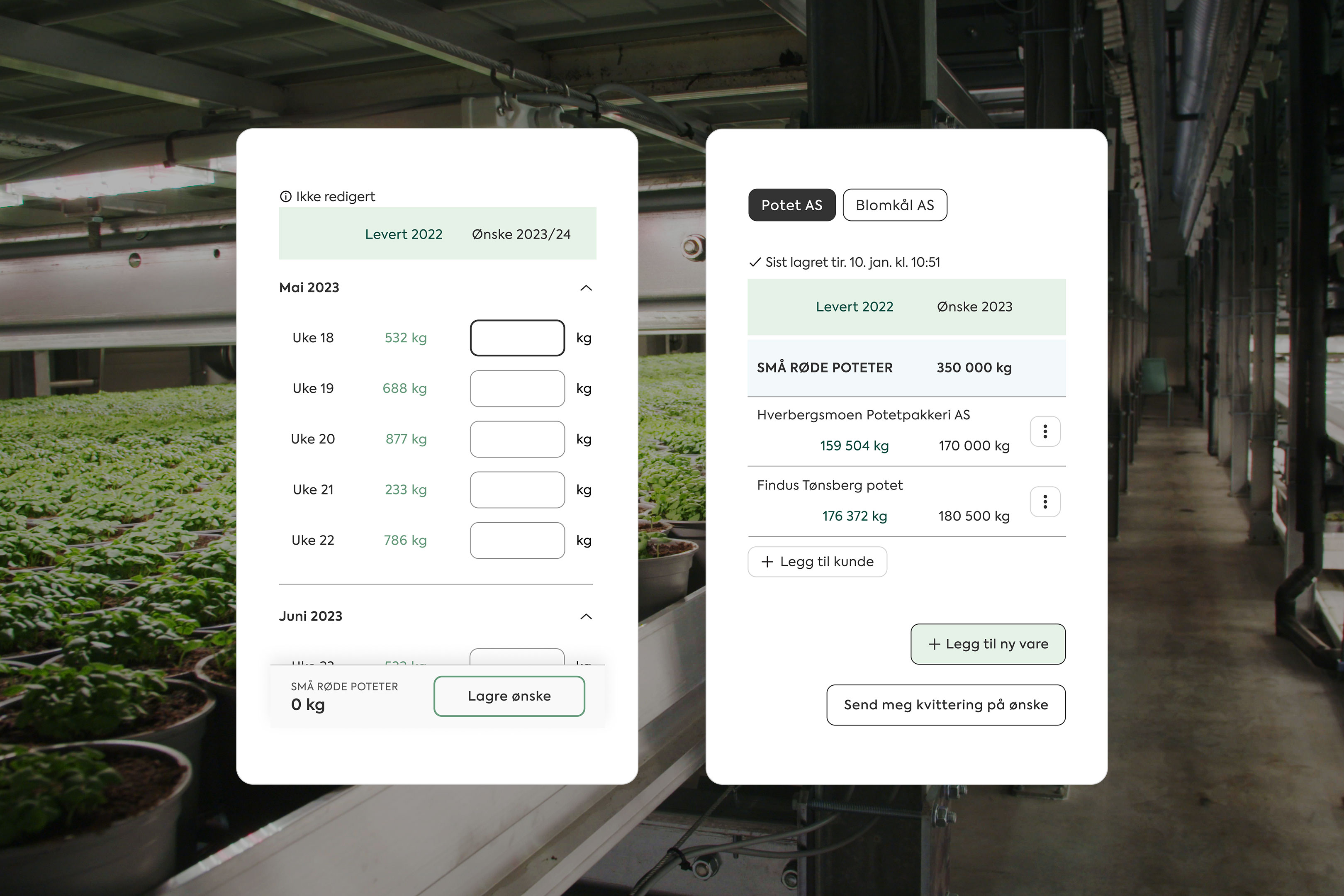Switch to the Potet AS tab
1344x896 pixels.
(x=791, y=205)
